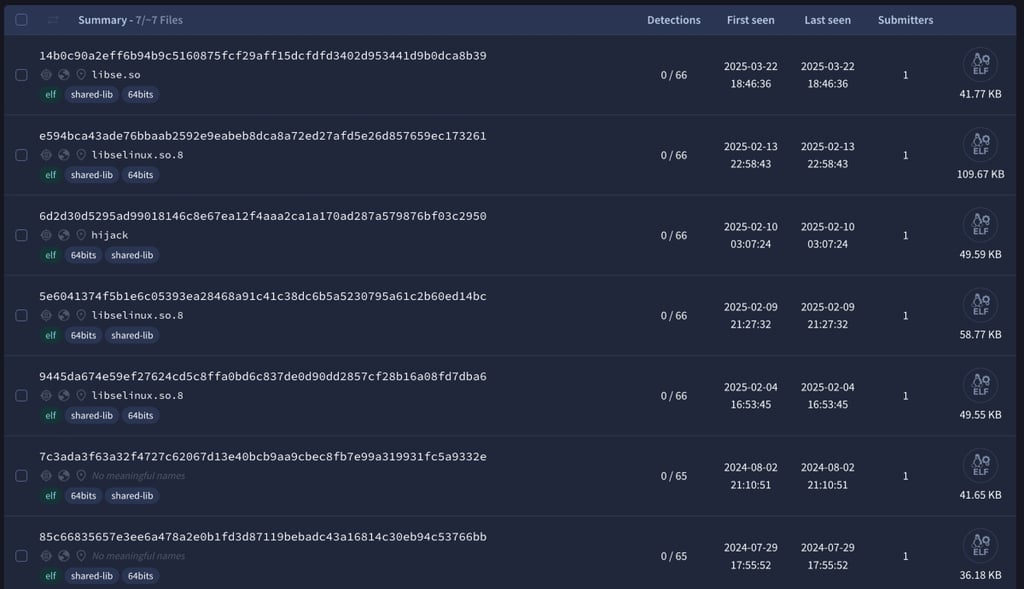The width and height of the screenshot is (1024, 589).
Task: Click the shared-lib tag in the 85c66835 row
Action: tap(91, 576)
